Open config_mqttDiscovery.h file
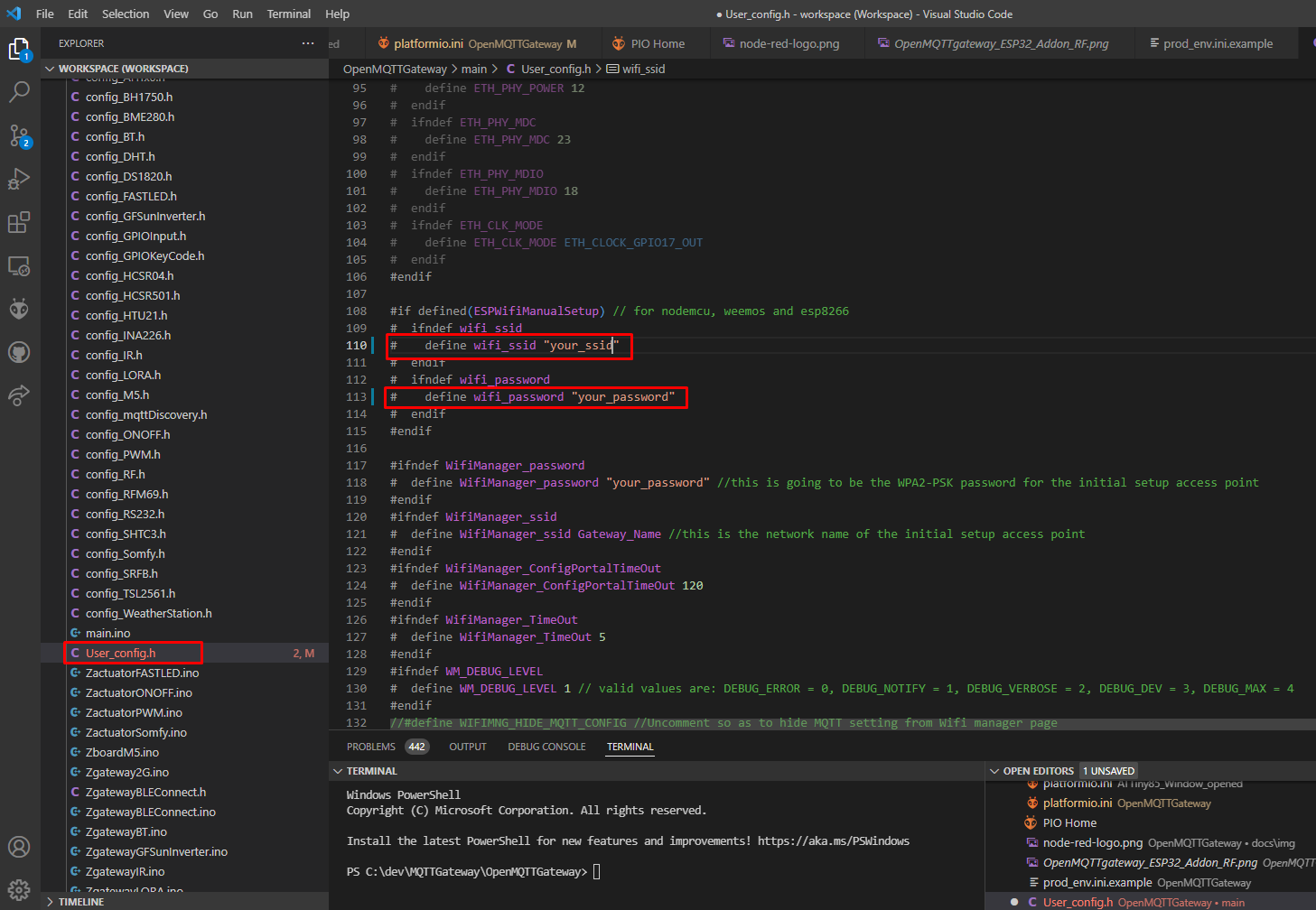This screenshot has width=1316, height=910. point(185,414)
